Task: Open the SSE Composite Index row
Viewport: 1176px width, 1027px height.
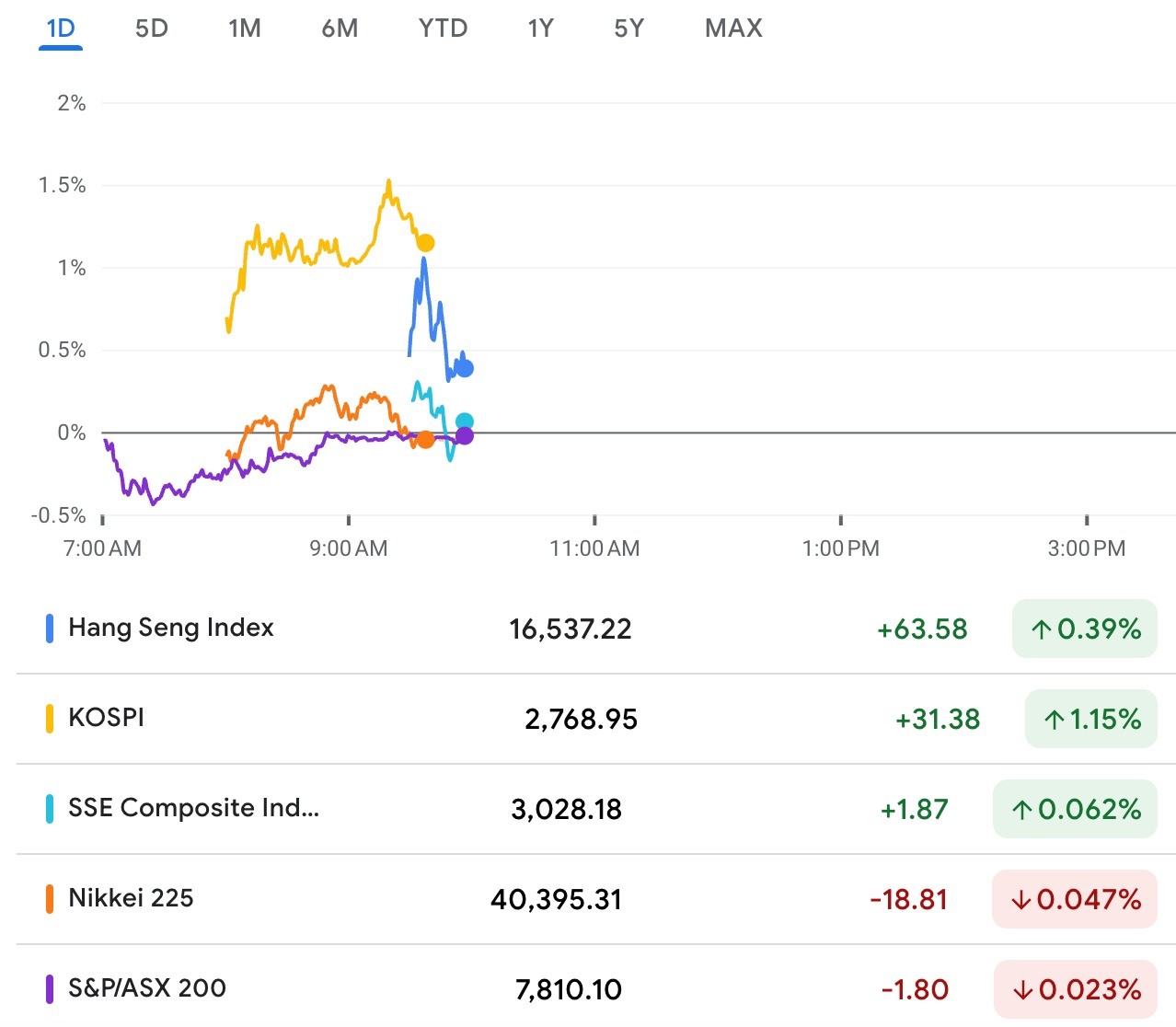Action: [x=596, y=809]
